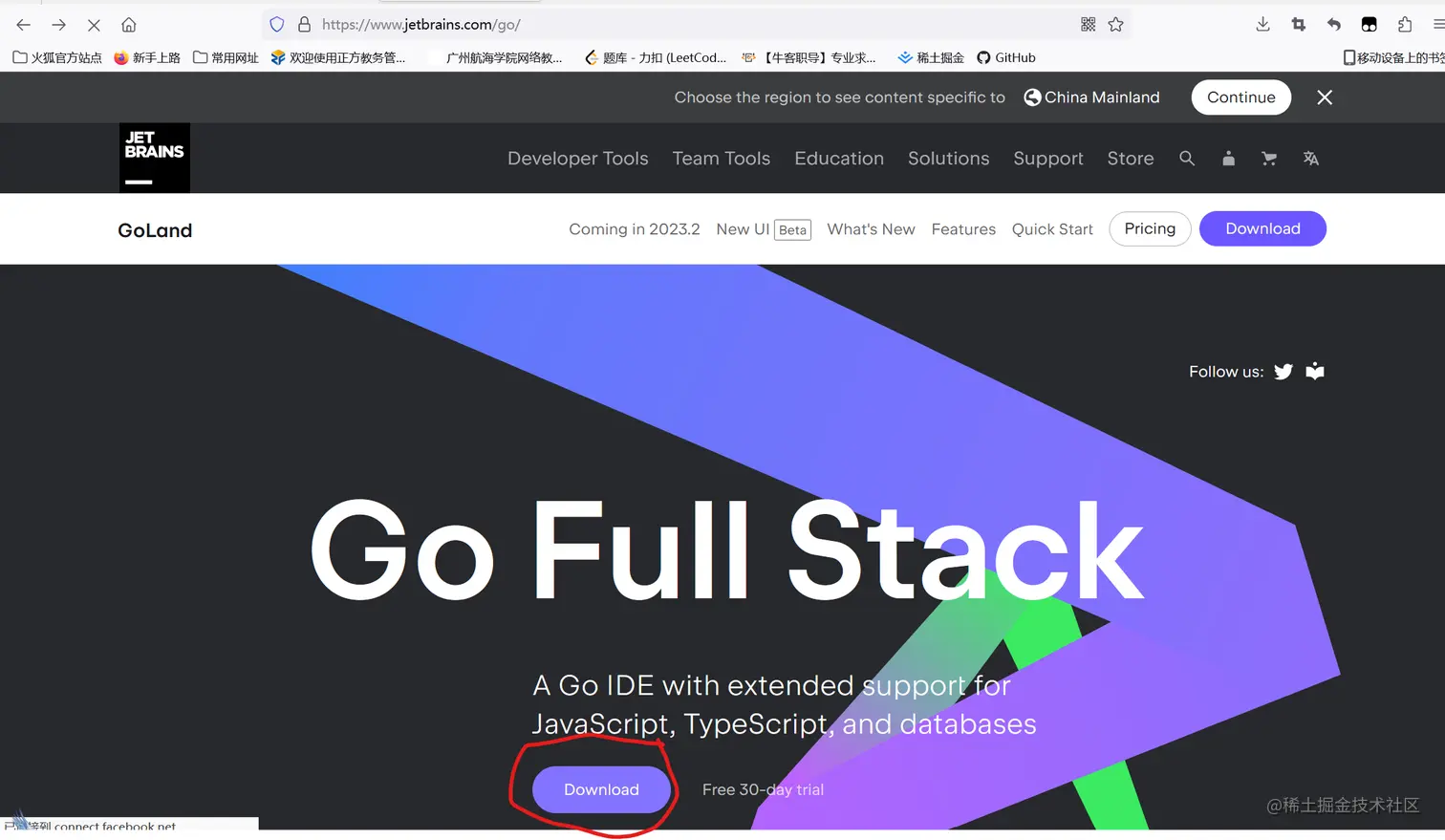Image resolution: width=1445 pixels, height=840 pixels.
Task: Open the browser home page icon
Action: [129, 25]
